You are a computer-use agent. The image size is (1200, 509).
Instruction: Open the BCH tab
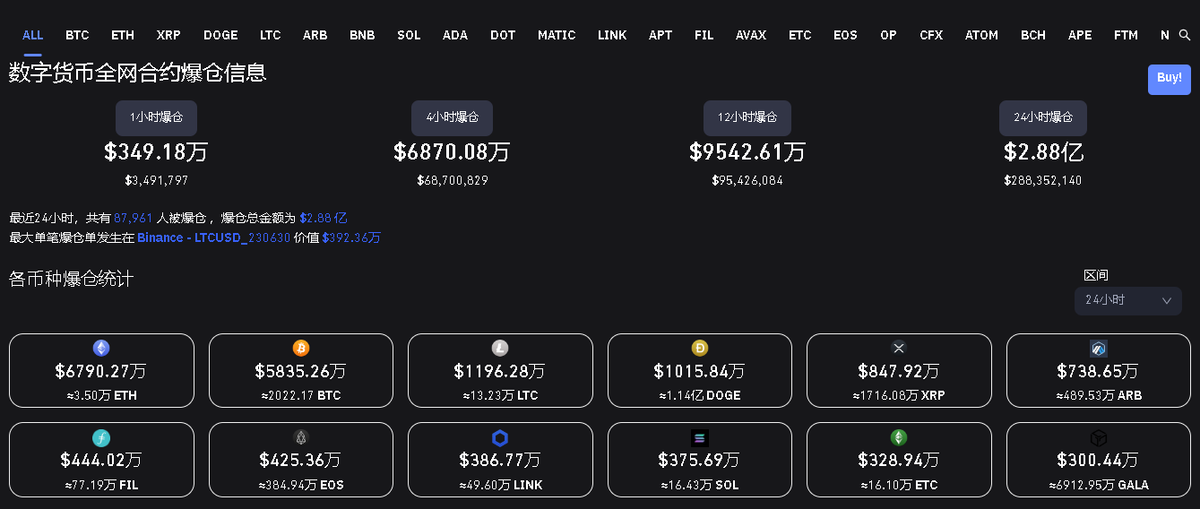pos(1033,35)
